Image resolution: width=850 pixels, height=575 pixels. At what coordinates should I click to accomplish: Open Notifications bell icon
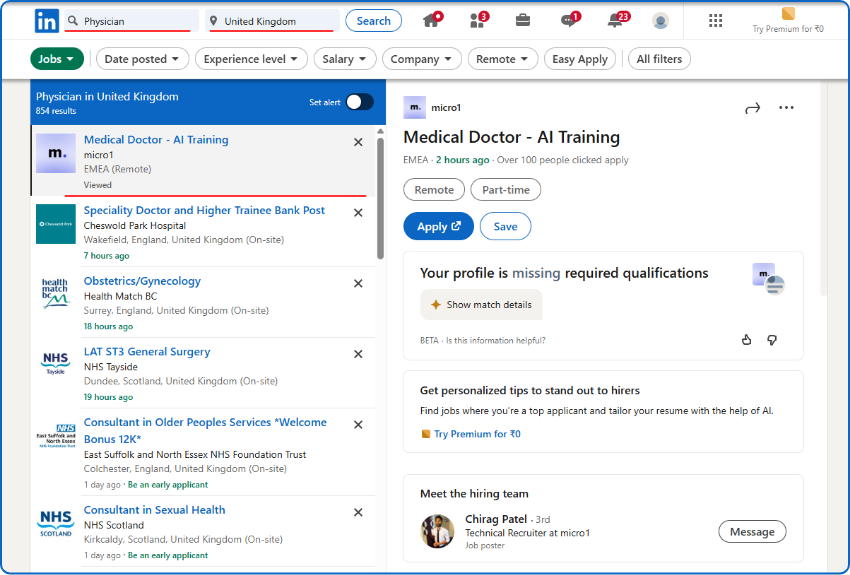tap(616, 21)
